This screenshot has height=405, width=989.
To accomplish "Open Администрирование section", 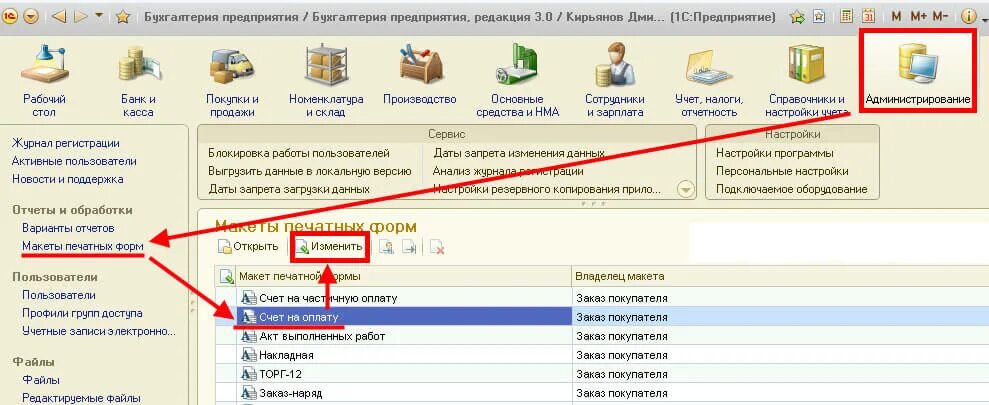I will point(918,74).
